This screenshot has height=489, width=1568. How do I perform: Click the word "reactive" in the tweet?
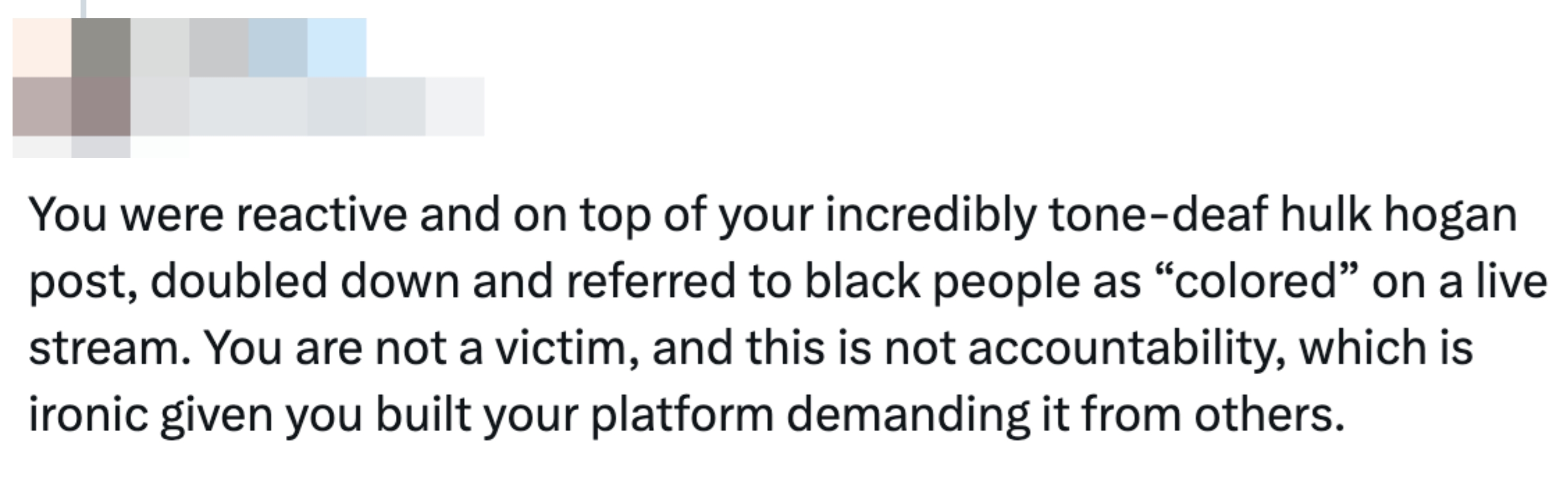pos(322,215)
